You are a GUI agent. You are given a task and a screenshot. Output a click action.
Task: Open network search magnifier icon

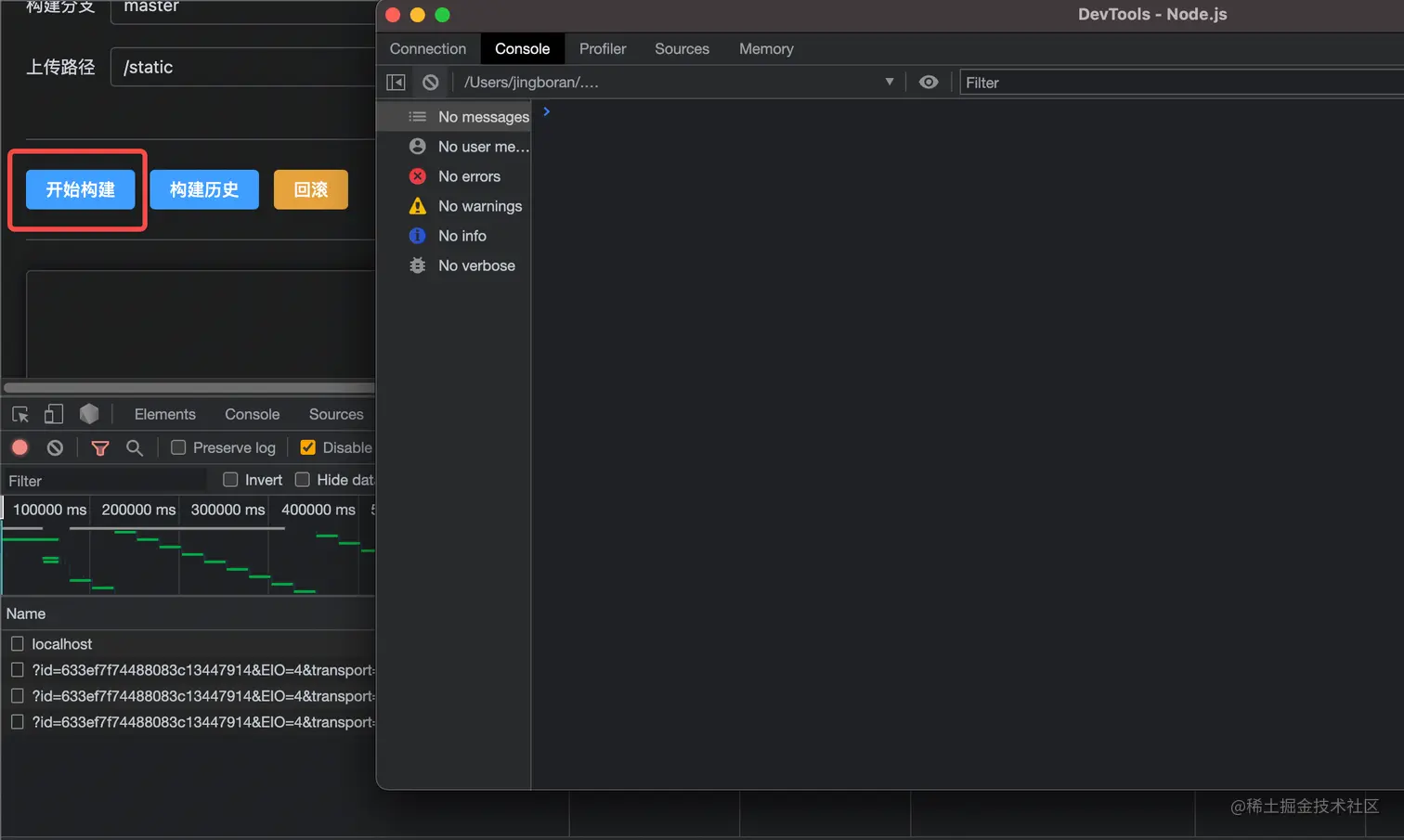click(x=135, y=447)
